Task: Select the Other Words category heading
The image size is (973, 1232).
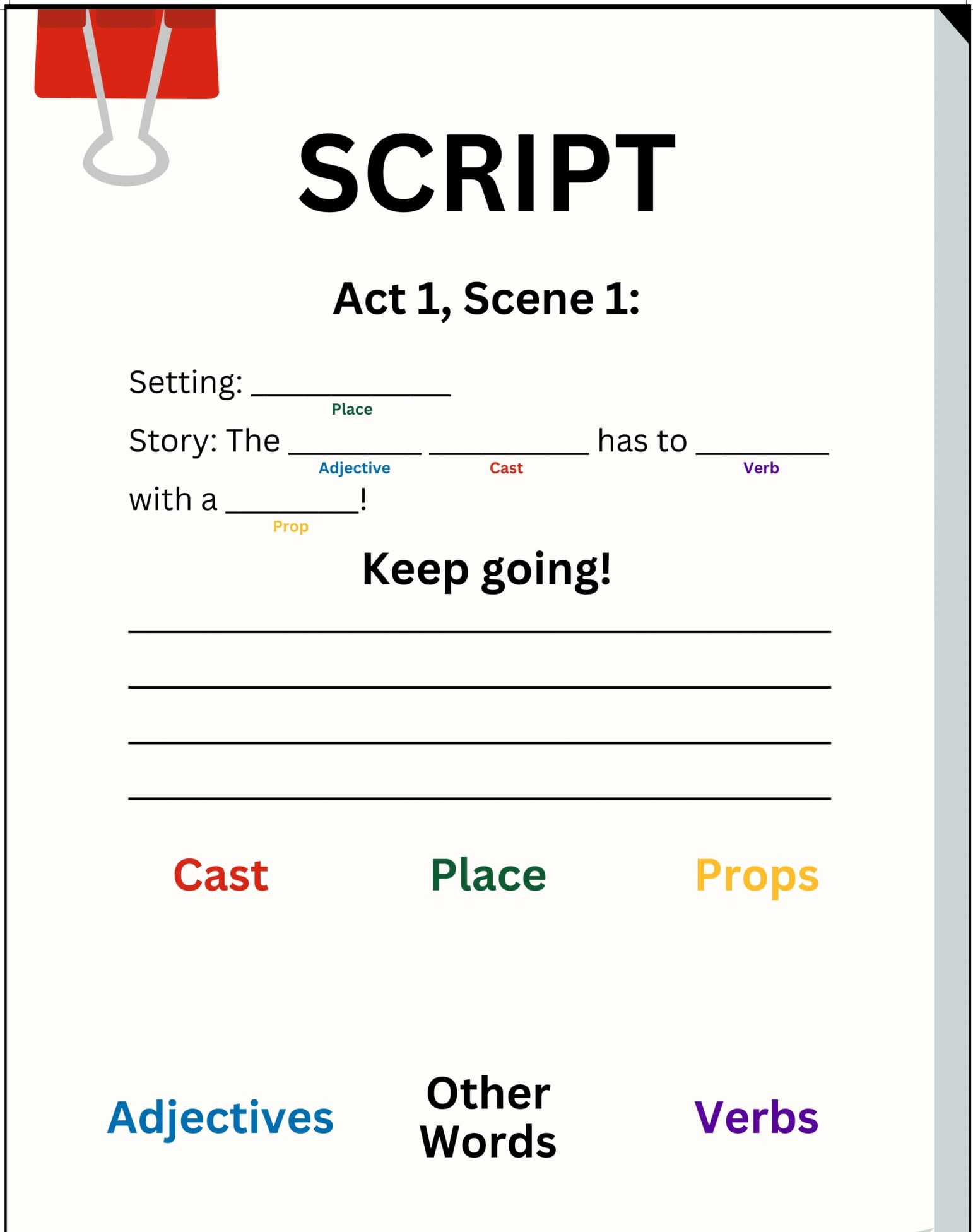Action: 488,1118
